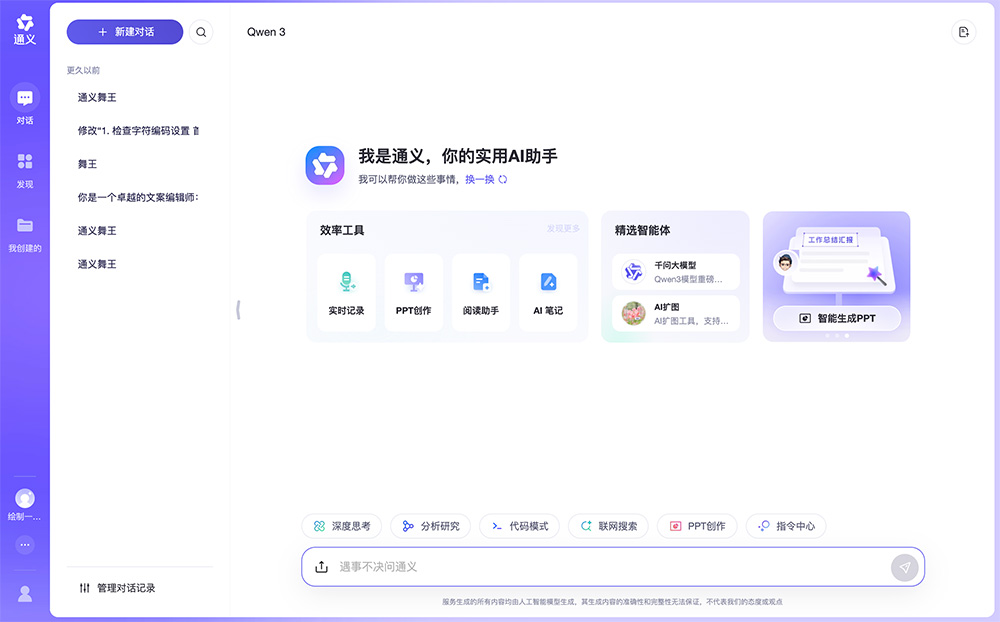
Task: Open the user profile avatar icon
Action: point(25,593)
